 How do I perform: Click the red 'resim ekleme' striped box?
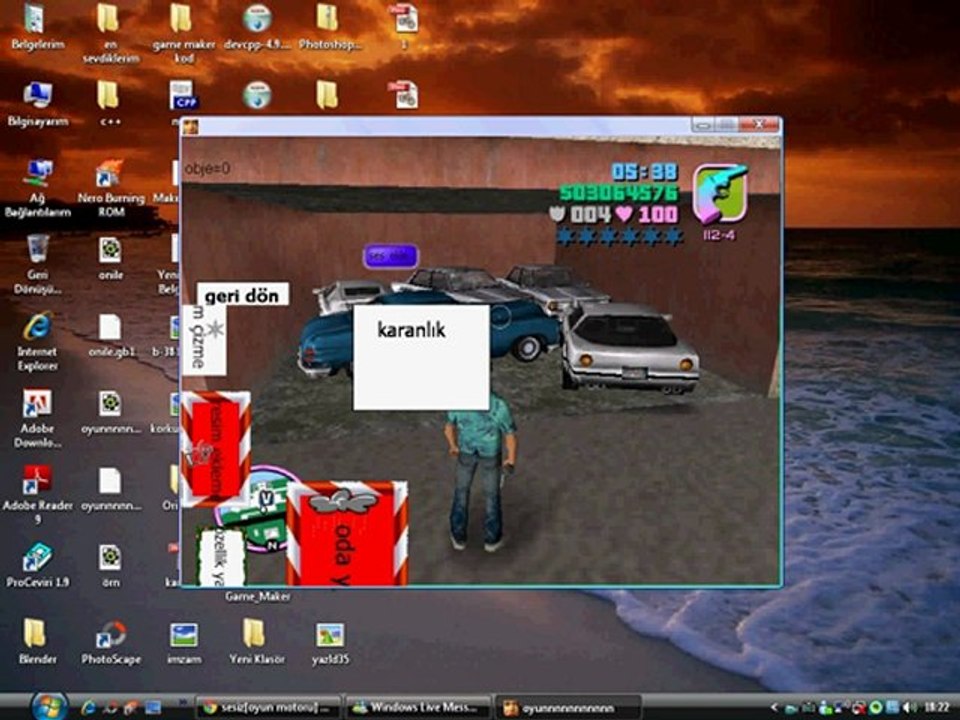pyautogui.click(x=216, y=448)
